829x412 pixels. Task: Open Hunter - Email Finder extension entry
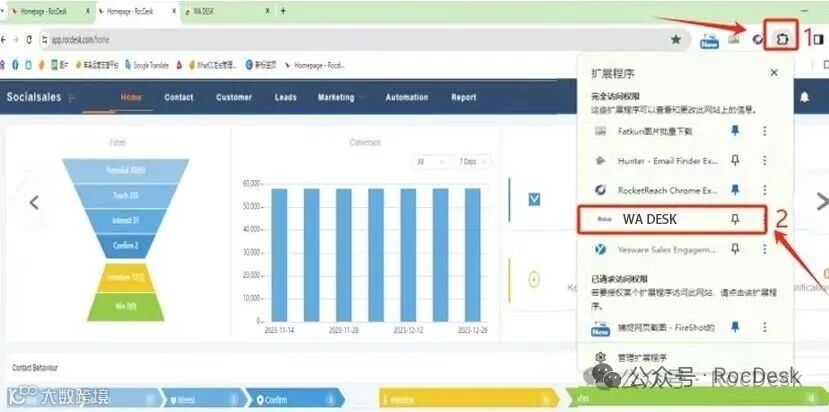click(668, 161)
